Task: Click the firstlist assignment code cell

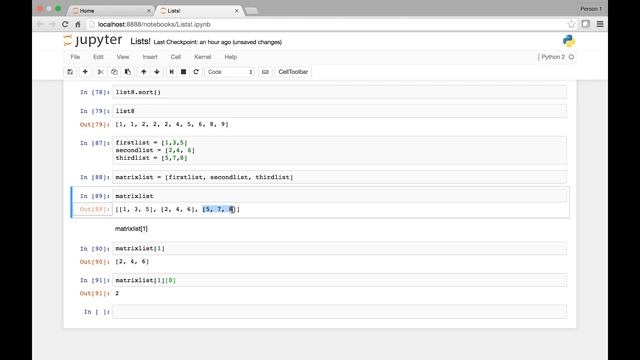Action: coord(340,150)
